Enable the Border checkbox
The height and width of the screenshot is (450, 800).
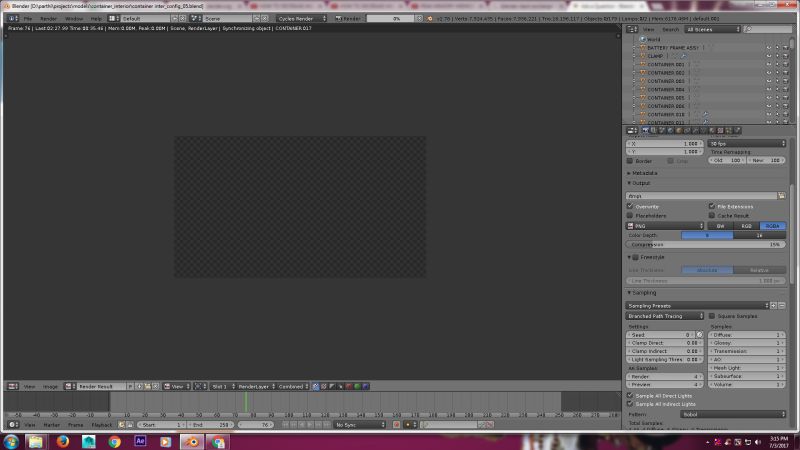630,161
